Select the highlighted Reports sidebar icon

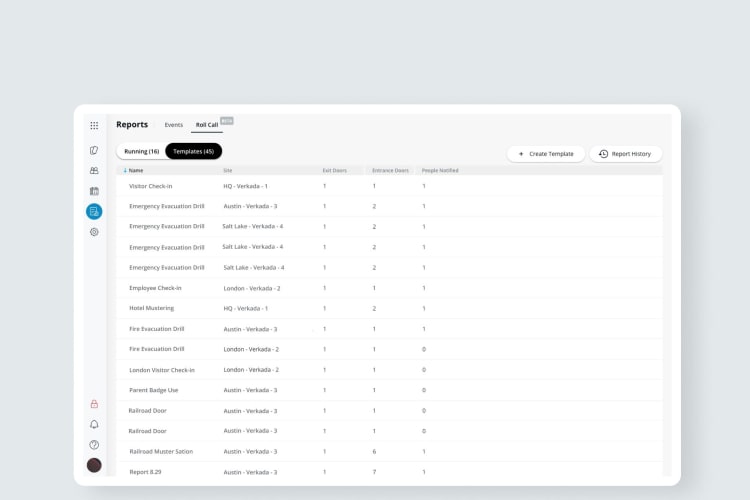(94, 211)
